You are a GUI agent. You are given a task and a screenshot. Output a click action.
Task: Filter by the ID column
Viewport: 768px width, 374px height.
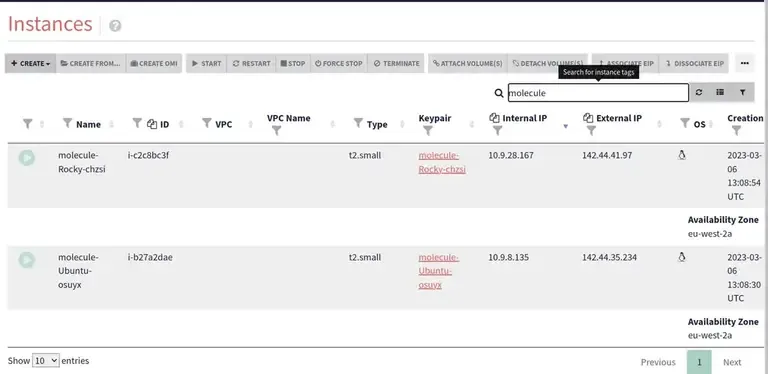(x=137, y=123)
